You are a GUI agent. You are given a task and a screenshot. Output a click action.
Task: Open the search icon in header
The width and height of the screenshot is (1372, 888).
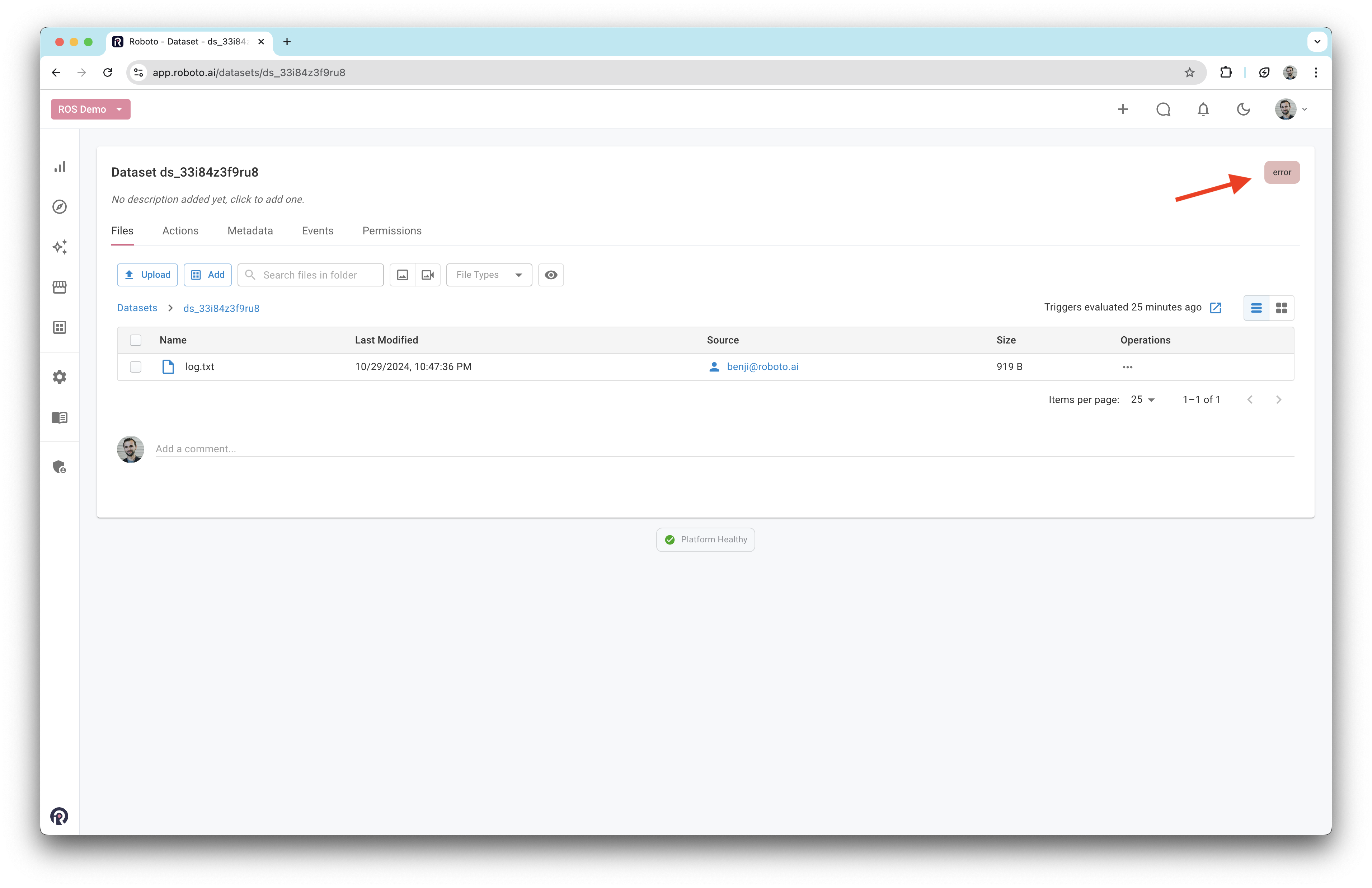point(1164,109)
